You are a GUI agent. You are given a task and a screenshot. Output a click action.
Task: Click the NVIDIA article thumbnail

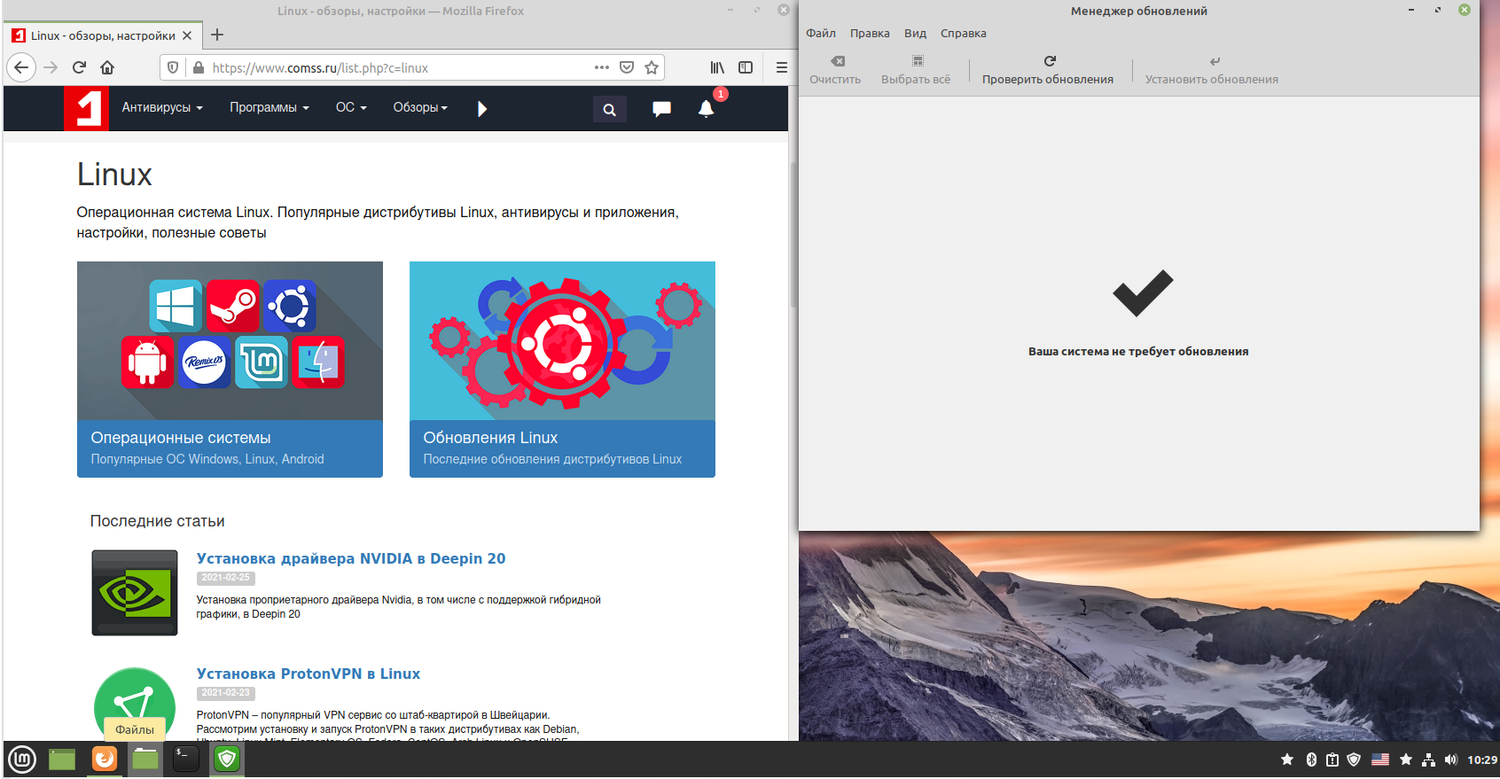[134, 592]
